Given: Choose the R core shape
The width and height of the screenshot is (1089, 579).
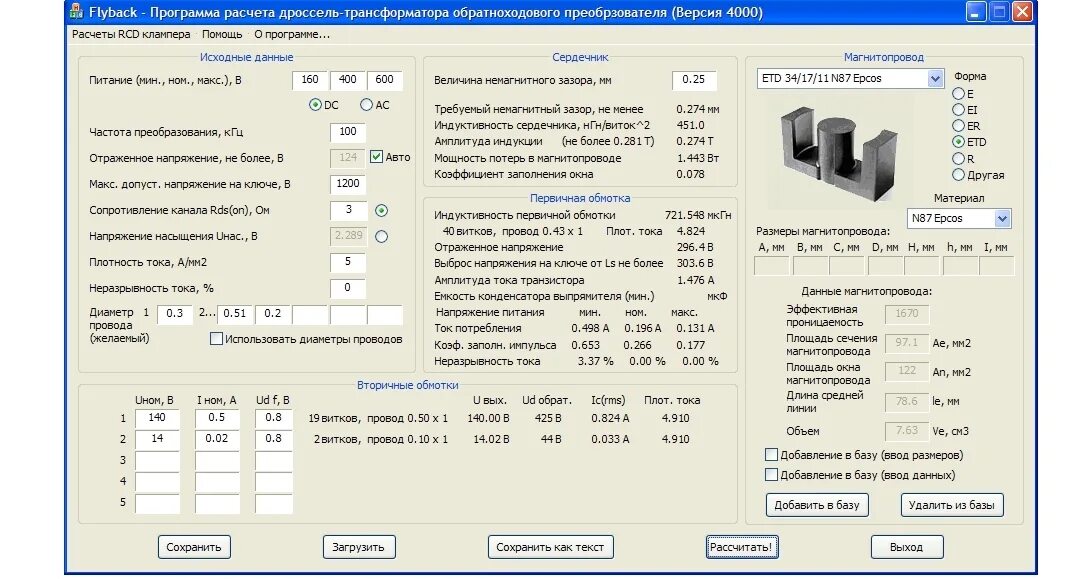Looking at the screenshot, I should (x=958, y=158).
